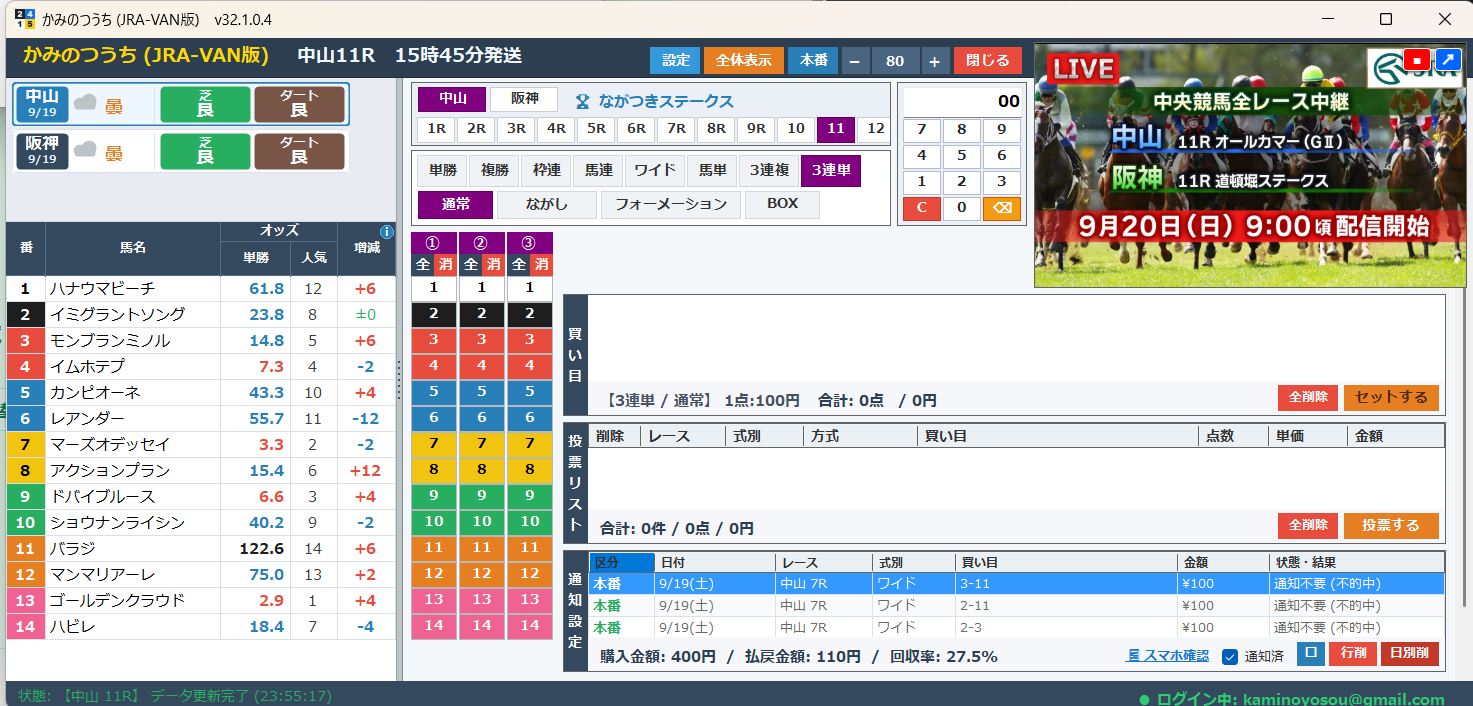Switch to race 7R
The width and height of the screenshot is (1473, 706).
click(676, 129)
